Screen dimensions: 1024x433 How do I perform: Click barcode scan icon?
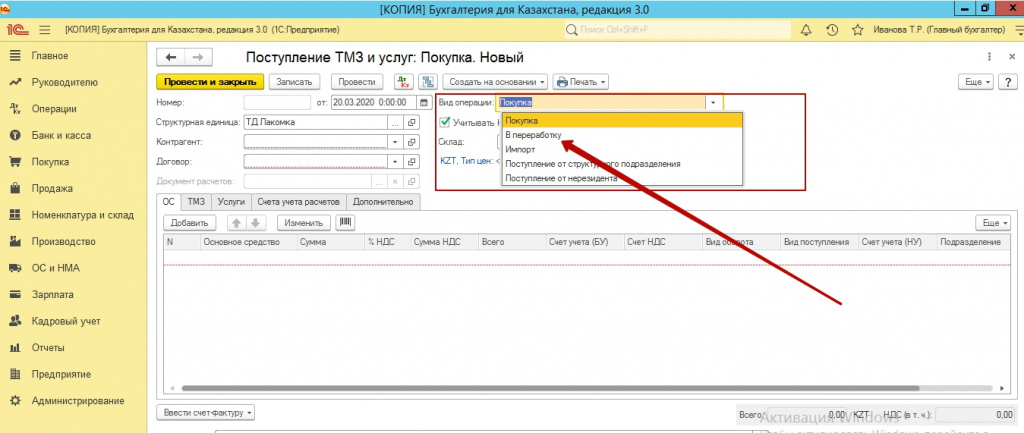(345, 222)
